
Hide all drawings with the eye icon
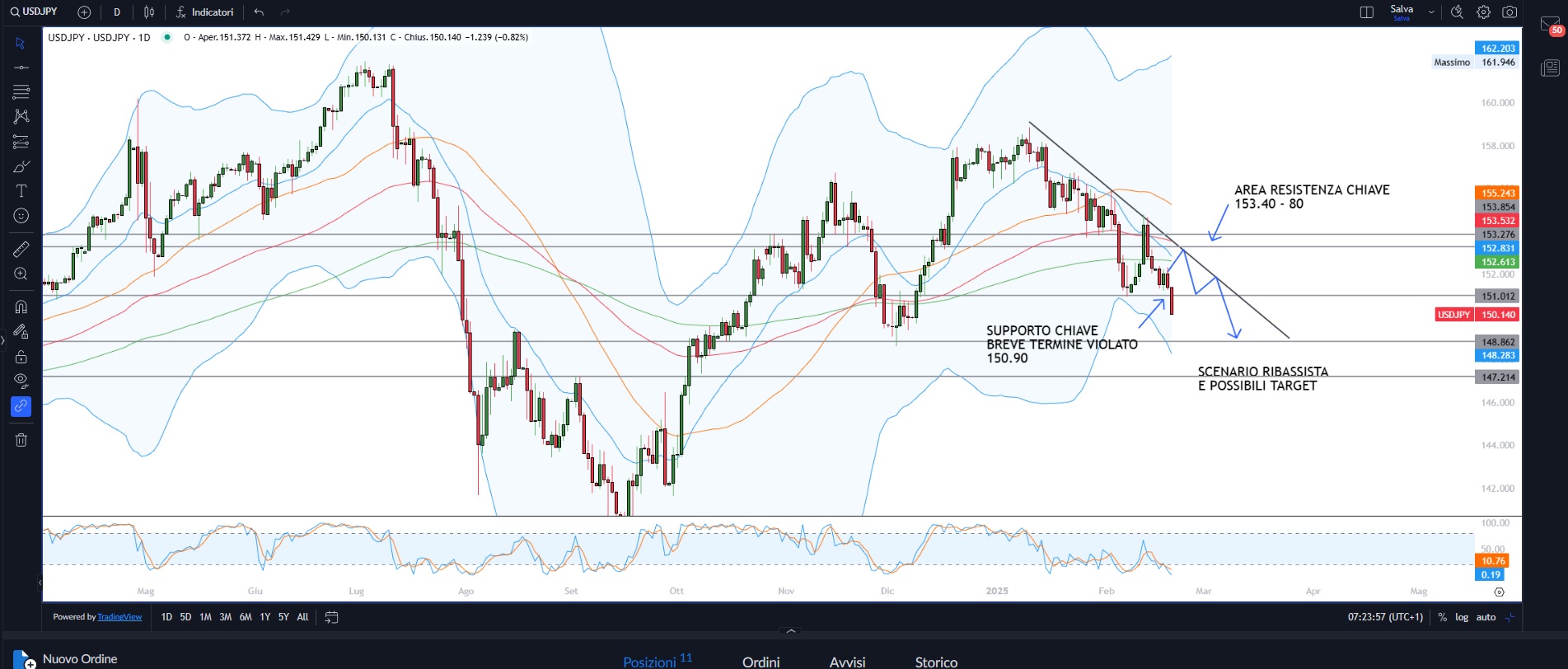tap(21, 381)
